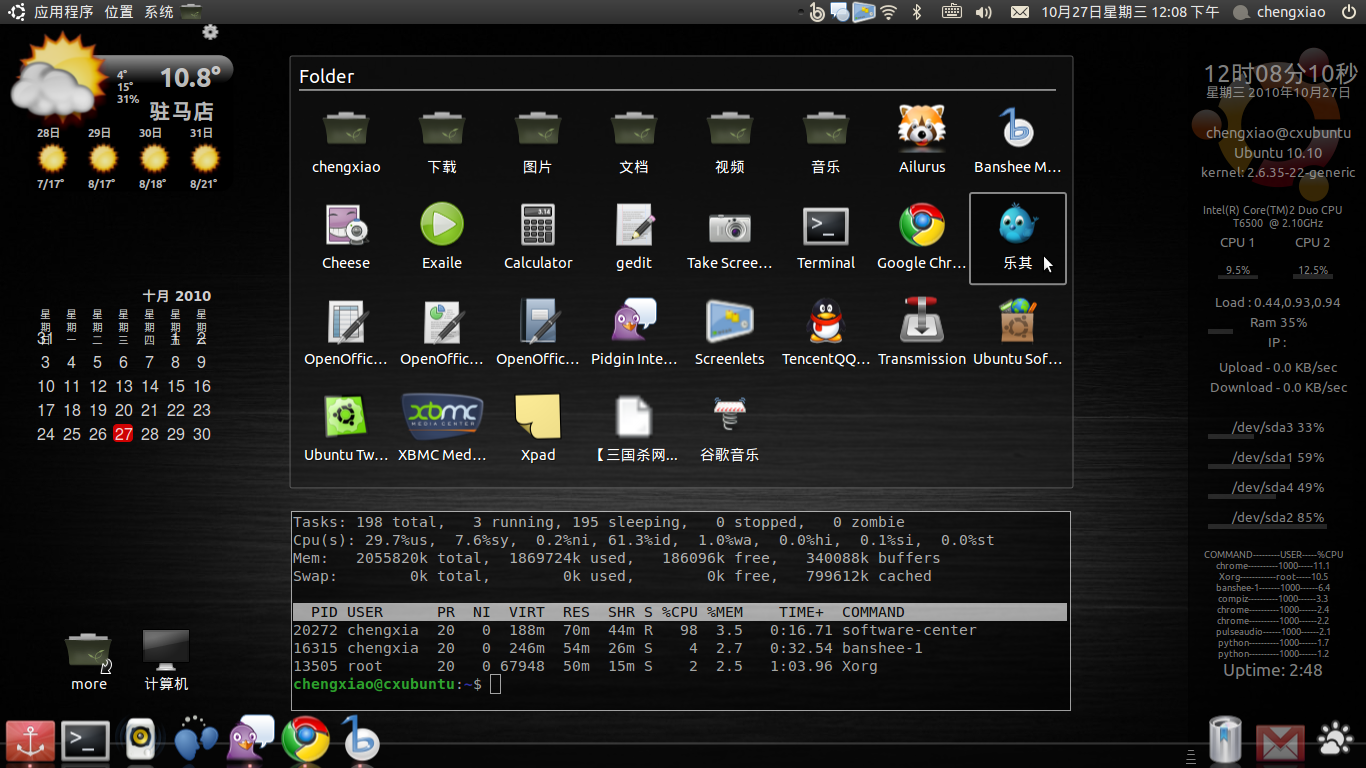Open weather screenlet settings gear
The image size is (1366, 768).
coord(210,32)
